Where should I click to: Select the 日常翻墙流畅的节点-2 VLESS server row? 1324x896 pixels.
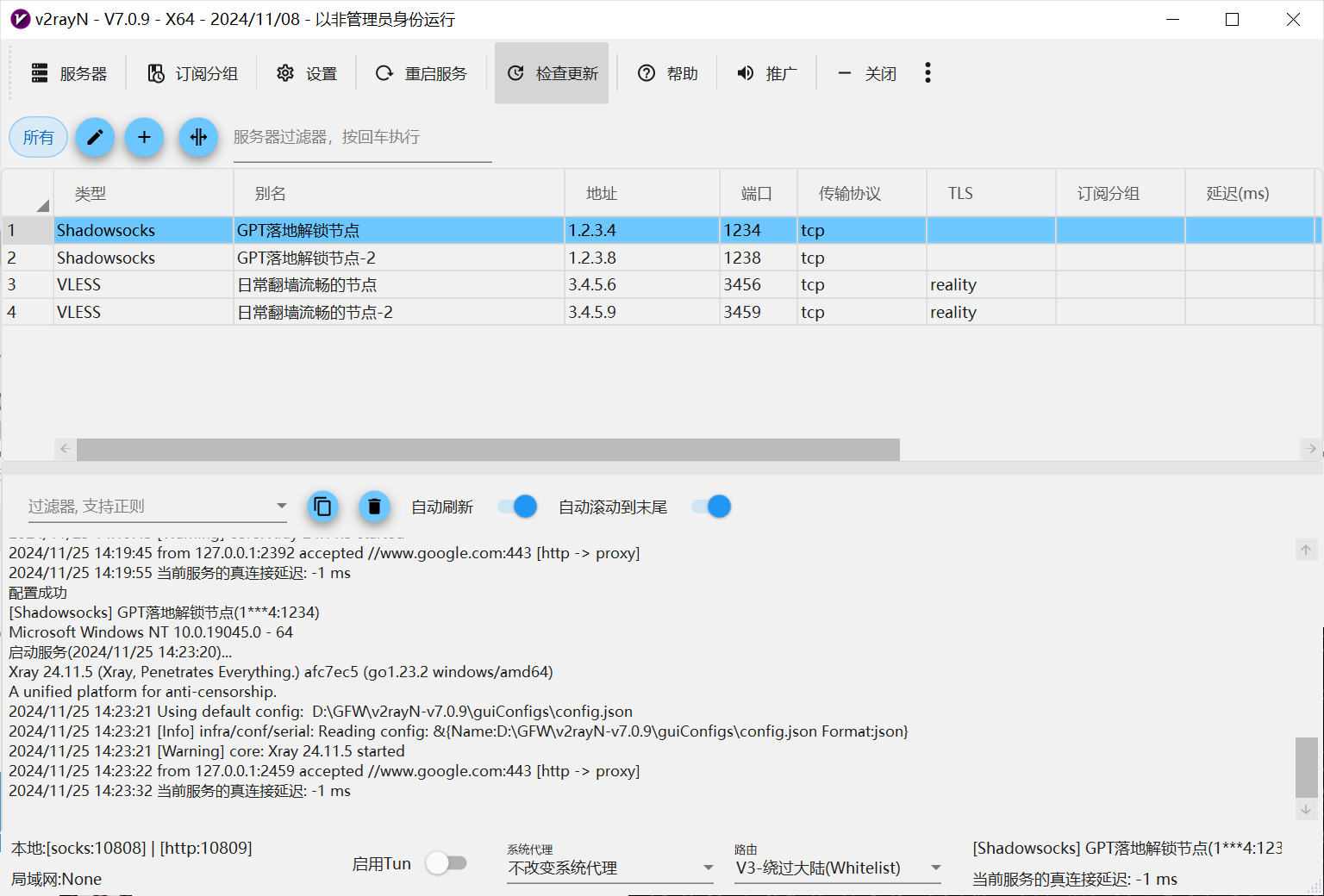[x=315, y=312]
